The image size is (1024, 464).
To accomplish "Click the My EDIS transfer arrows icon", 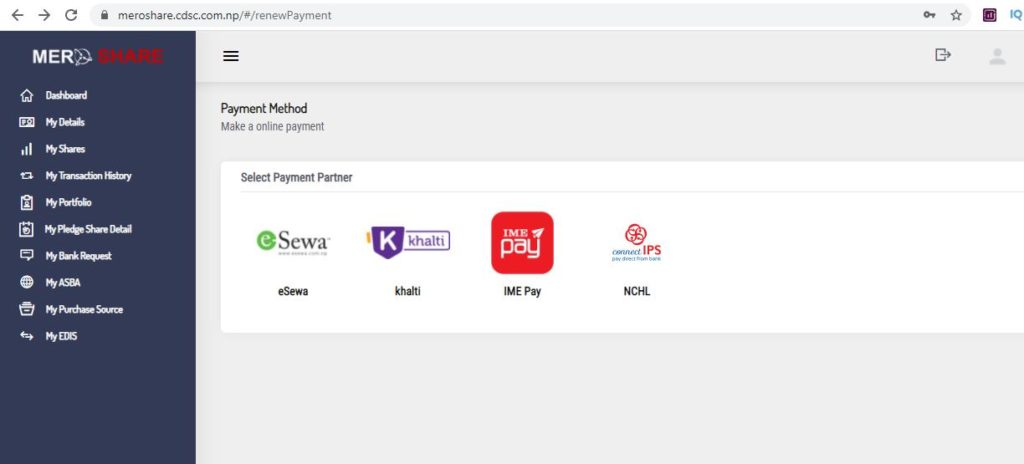I will 27,336.
